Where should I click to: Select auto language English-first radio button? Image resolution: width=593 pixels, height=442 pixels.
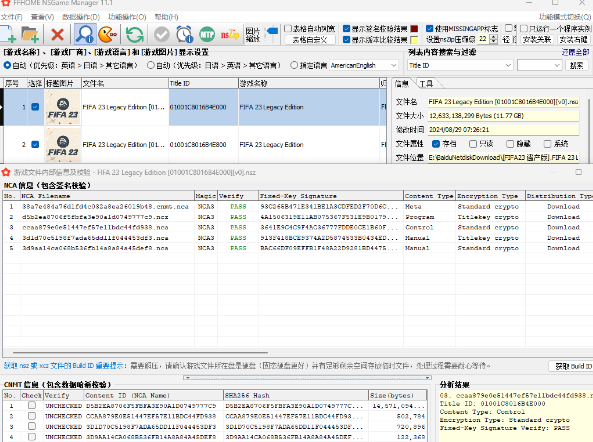coord(7,65)
